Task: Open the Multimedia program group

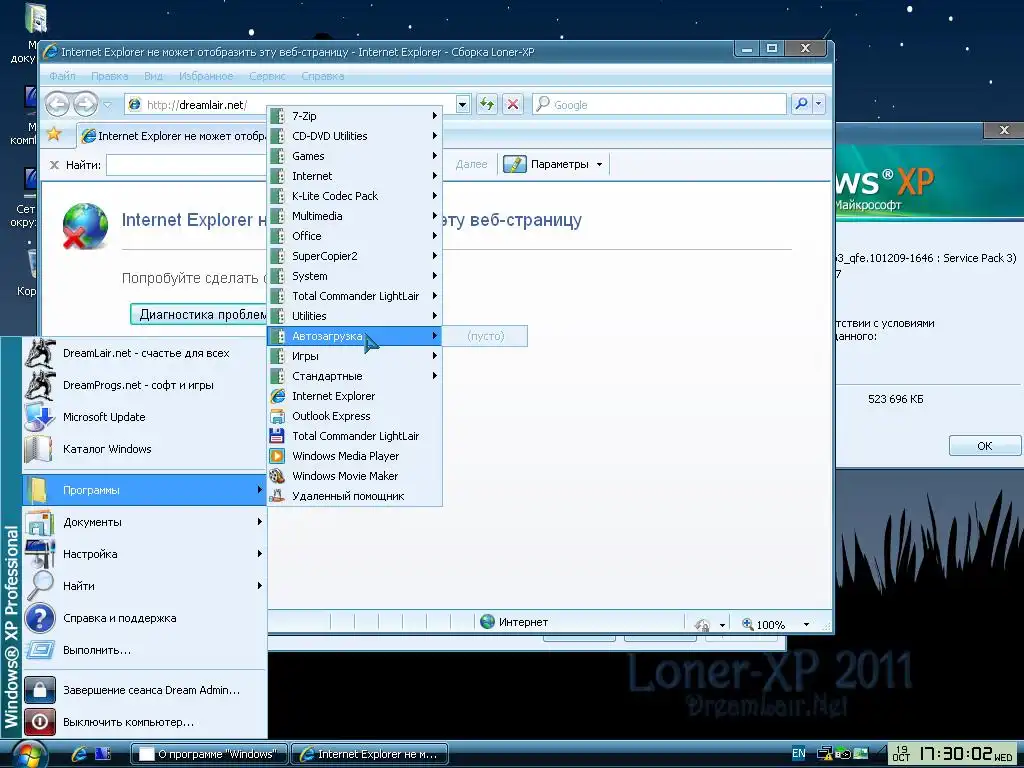Action: [355, 216]
